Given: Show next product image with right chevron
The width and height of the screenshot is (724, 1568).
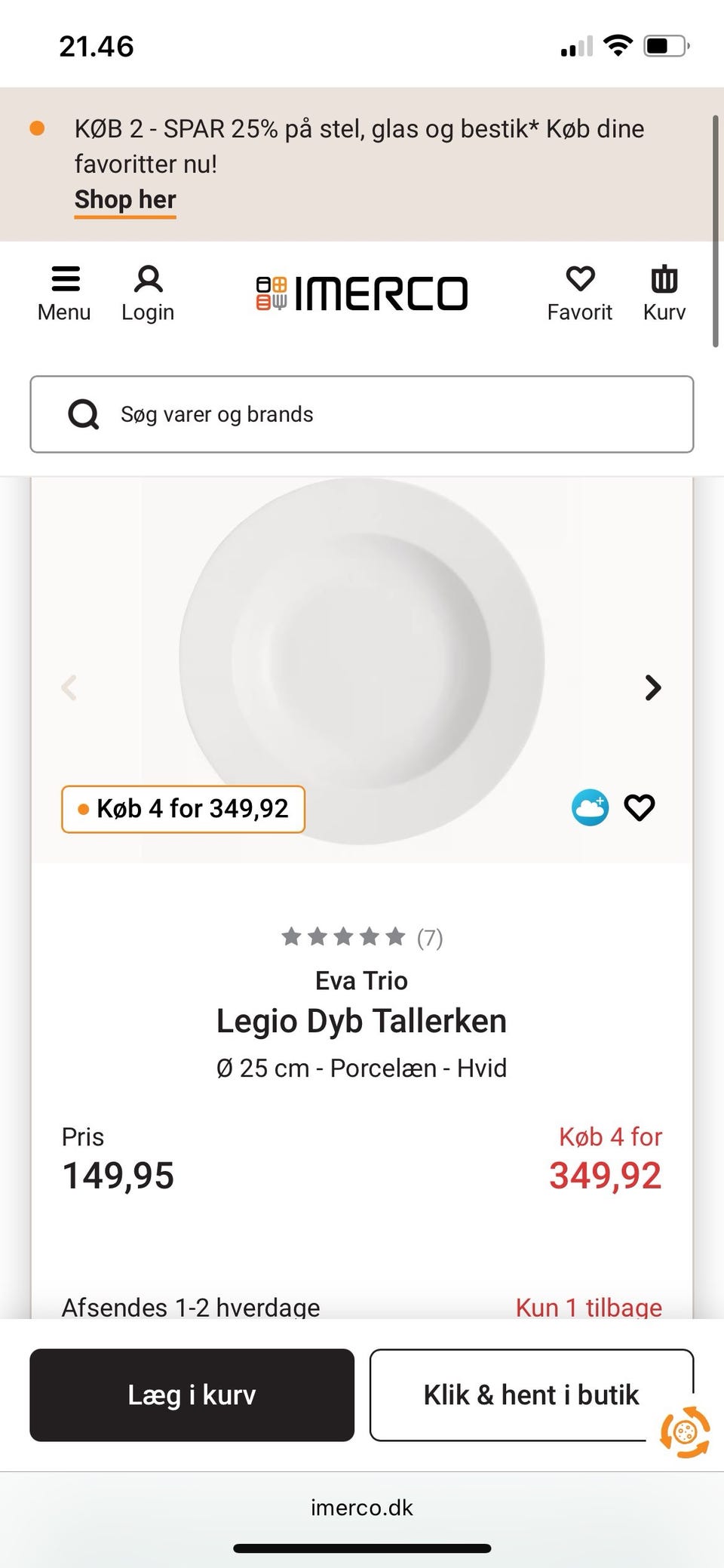Looking at the screenshot, I should [x=653, y=687].
